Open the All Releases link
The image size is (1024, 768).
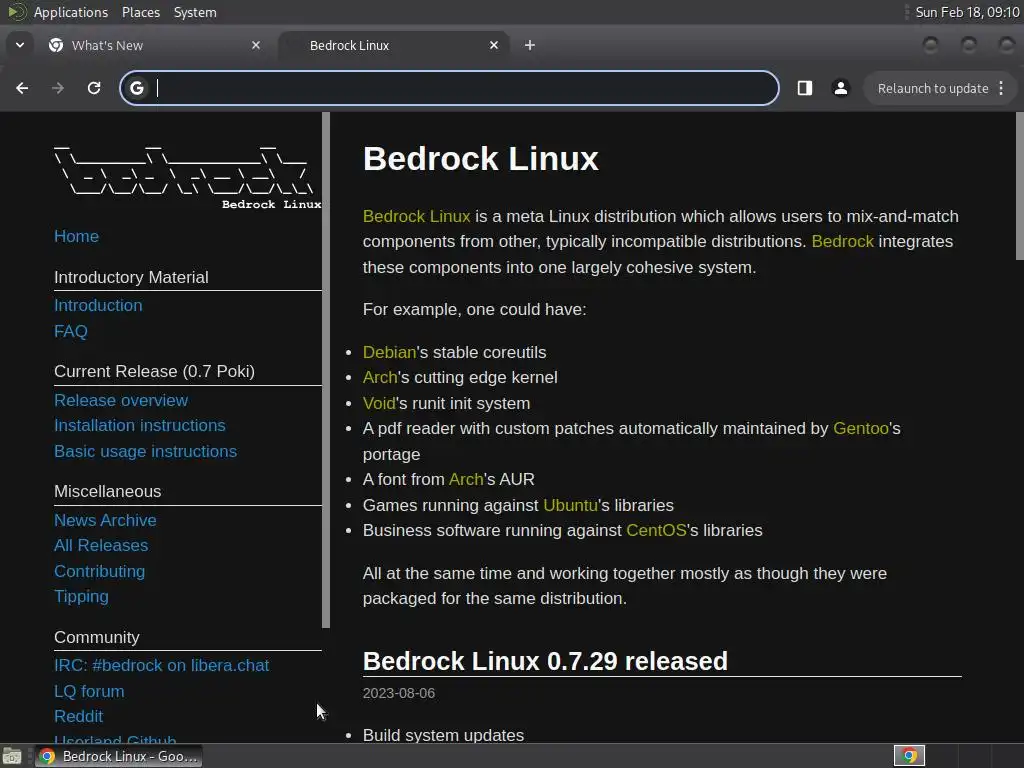(x=101, y=545)
